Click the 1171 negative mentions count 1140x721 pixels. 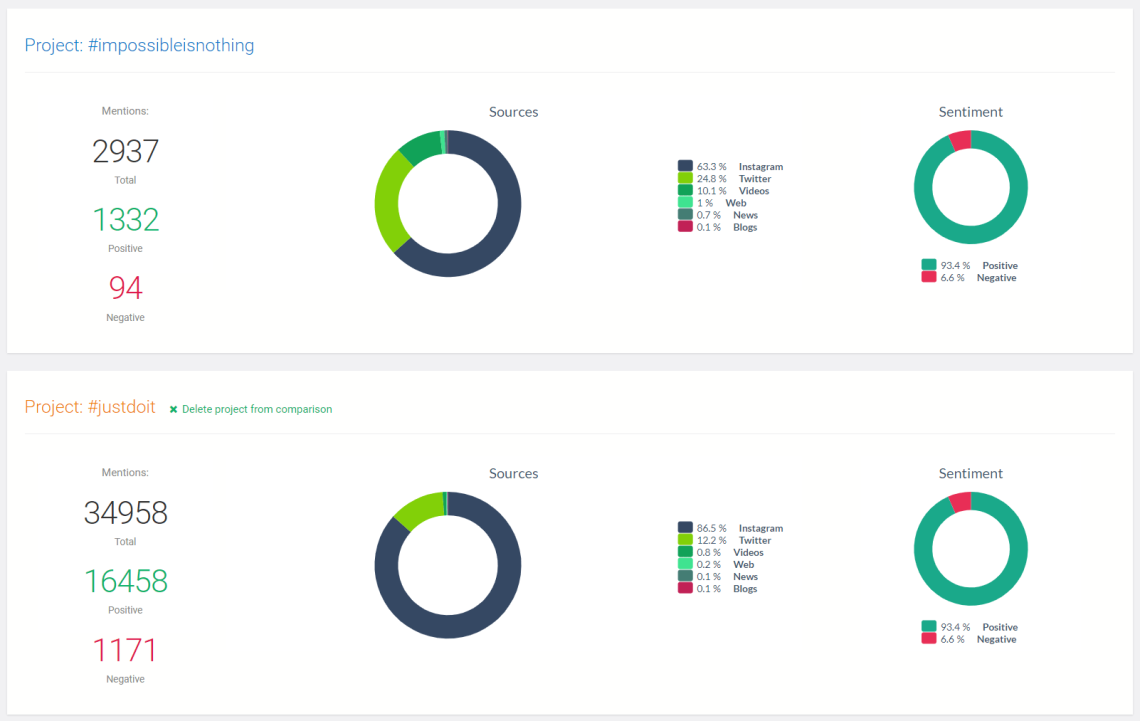coord(125,650)
